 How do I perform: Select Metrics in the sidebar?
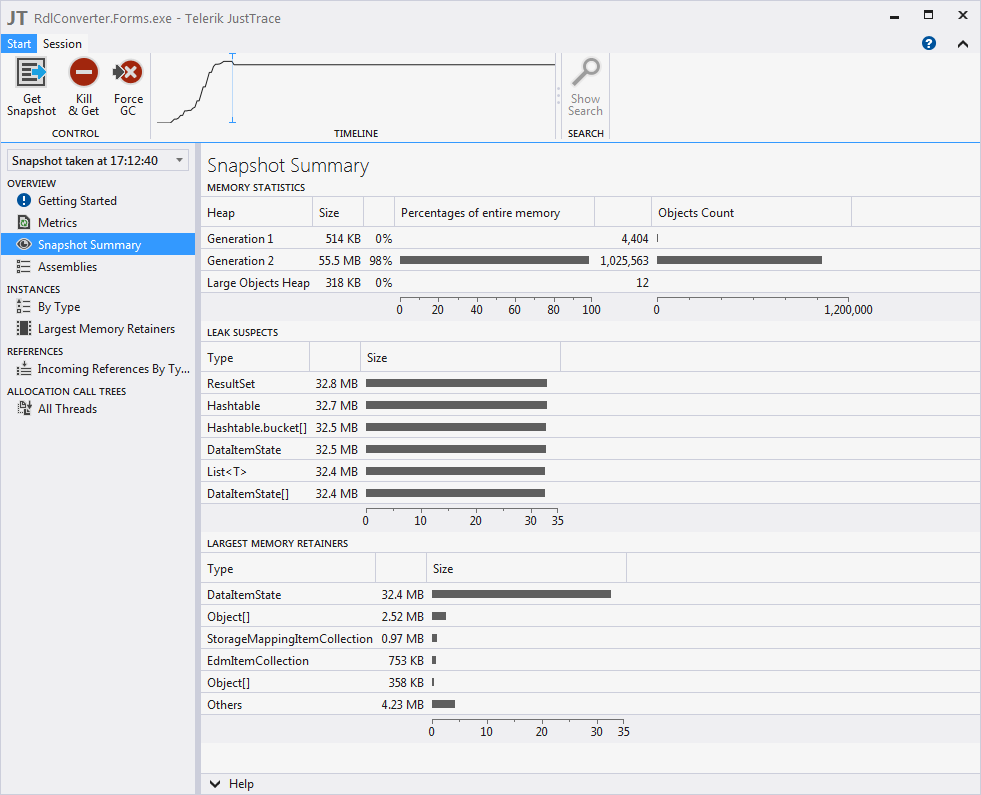click(x=57, y=223)
